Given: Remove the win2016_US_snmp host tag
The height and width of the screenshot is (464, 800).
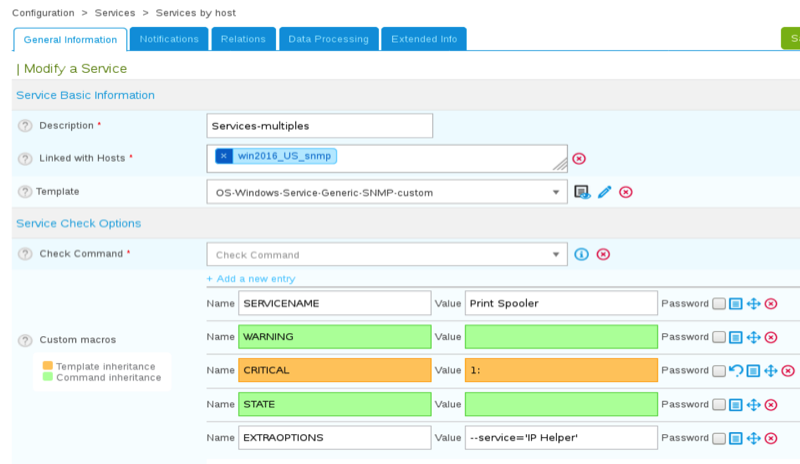Looking at the screenshot, I should click(x=224, y=155).
